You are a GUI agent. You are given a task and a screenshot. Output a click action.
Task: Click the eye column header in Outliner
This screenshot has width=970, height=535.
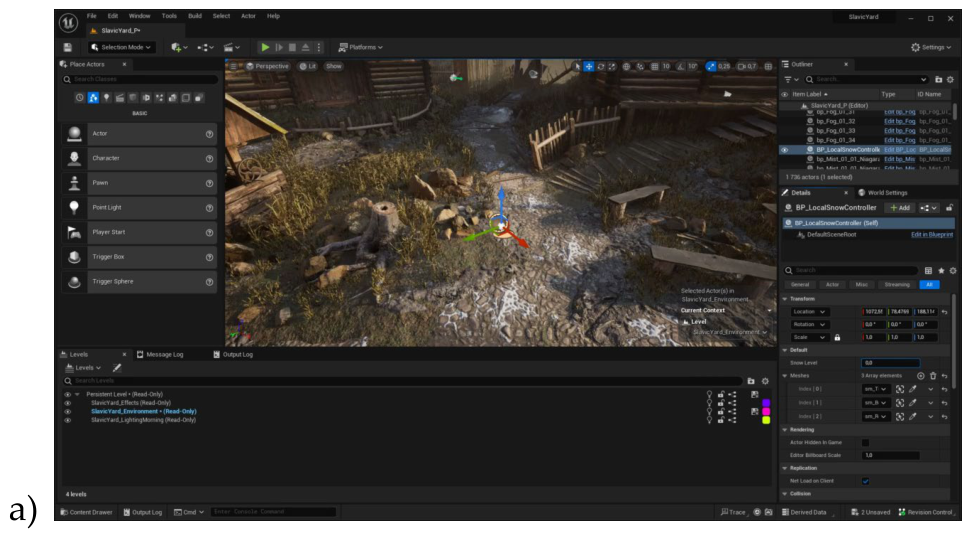click(784, 94)
